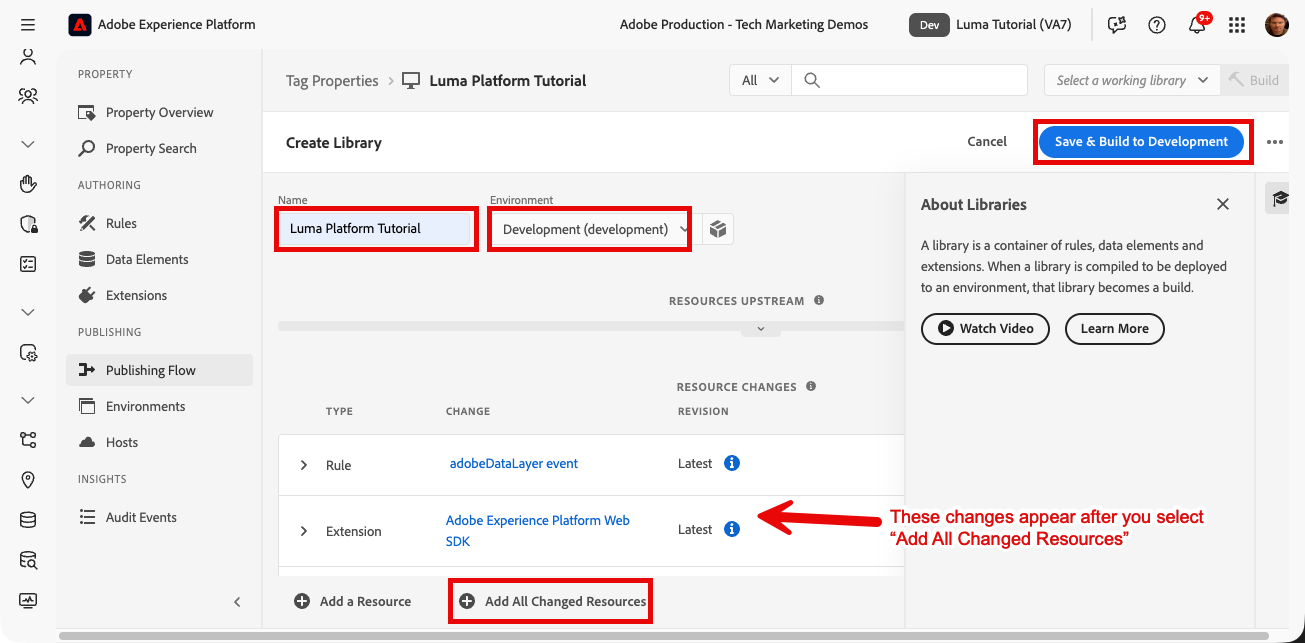Click Save & Build to Development
The height and width of the screenshot is (643, 1305).
point(1141,142)
